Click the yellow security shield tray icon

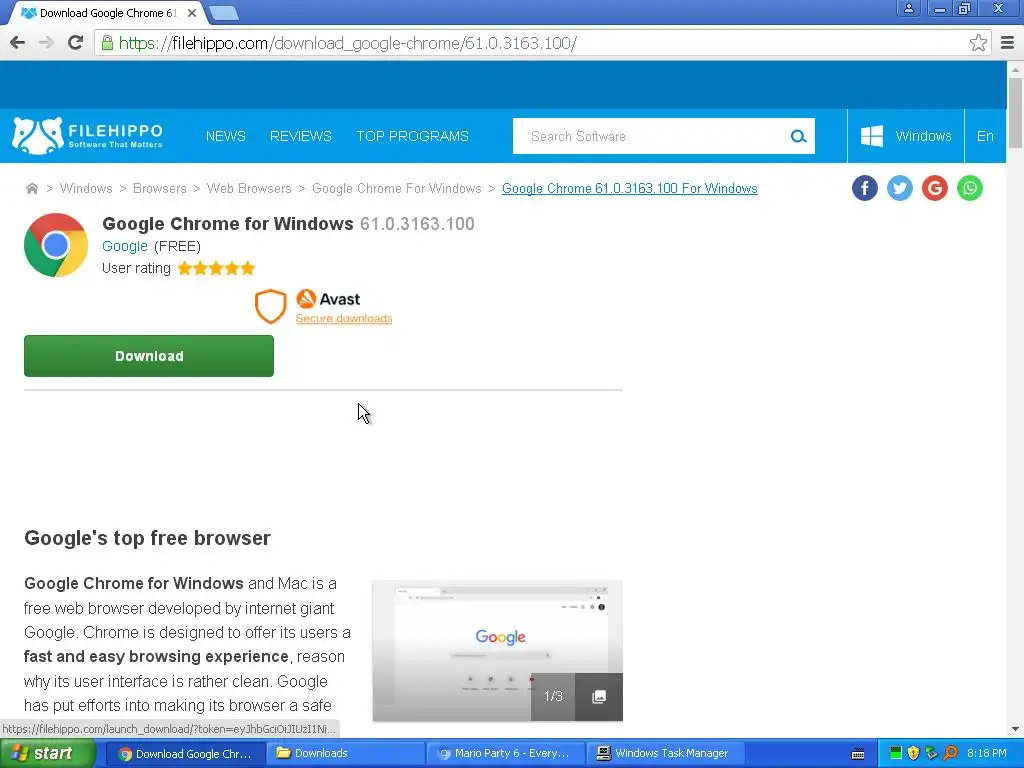(x=914, y=754)
